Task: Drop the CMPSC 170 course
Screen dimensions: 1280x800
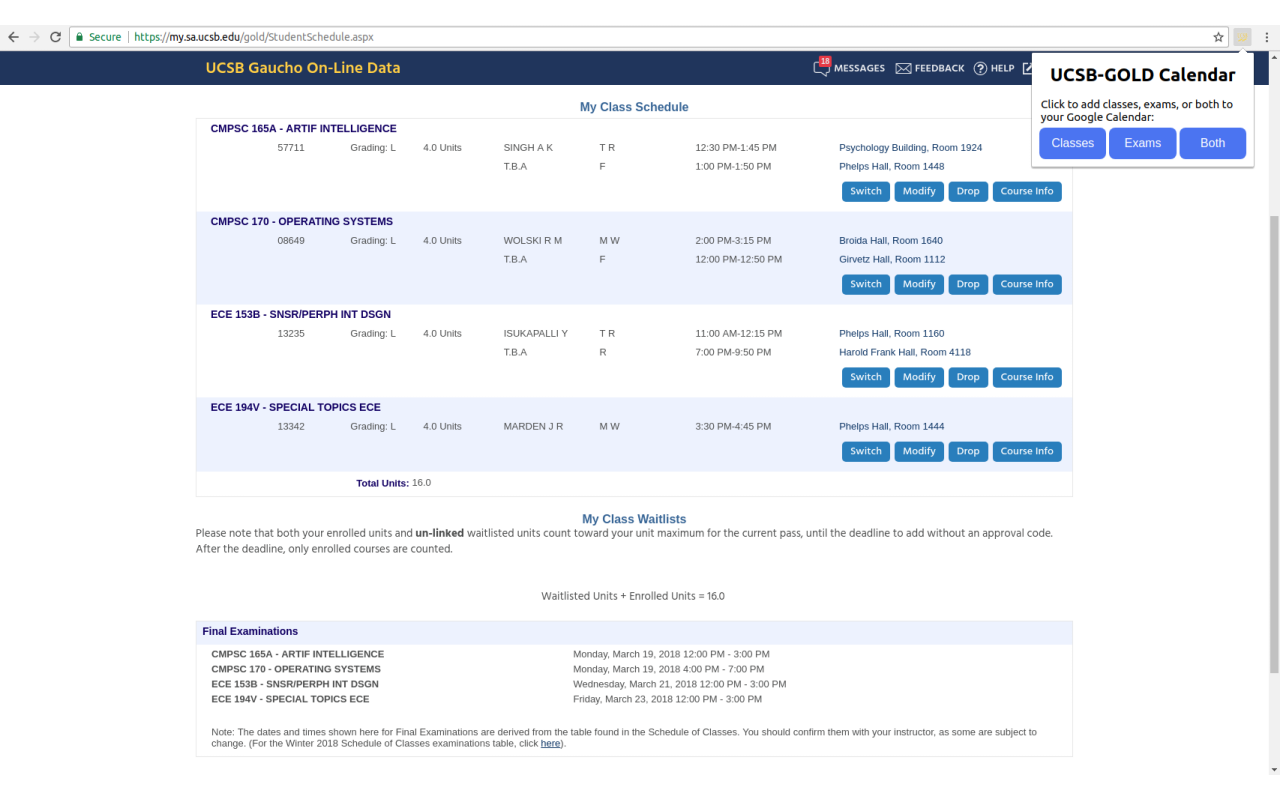Action: coord(968,284)
